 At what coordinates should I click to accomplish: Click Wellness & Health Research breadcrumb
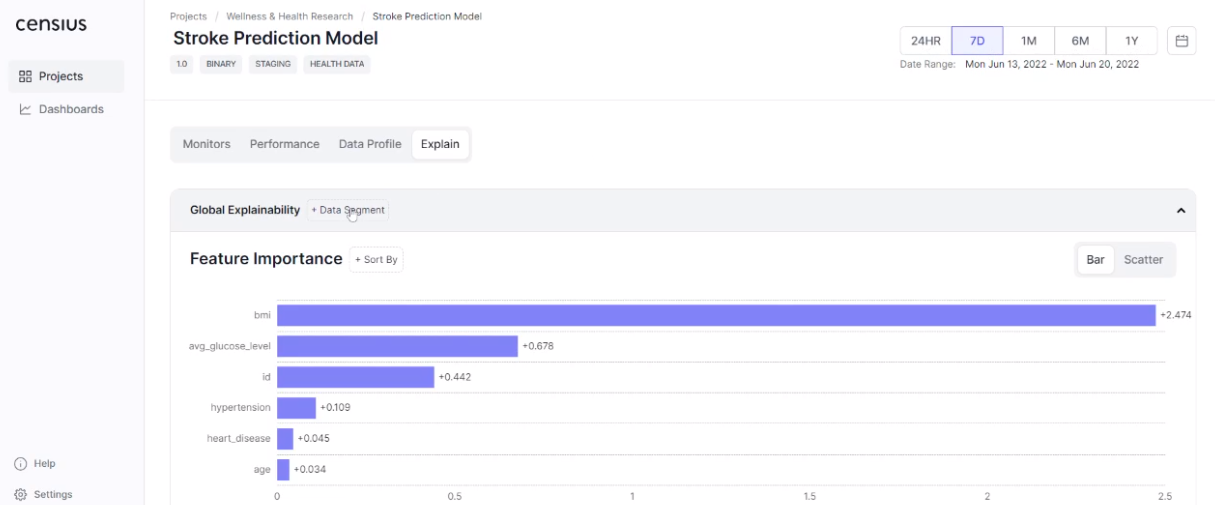click(x=290, y=16)
